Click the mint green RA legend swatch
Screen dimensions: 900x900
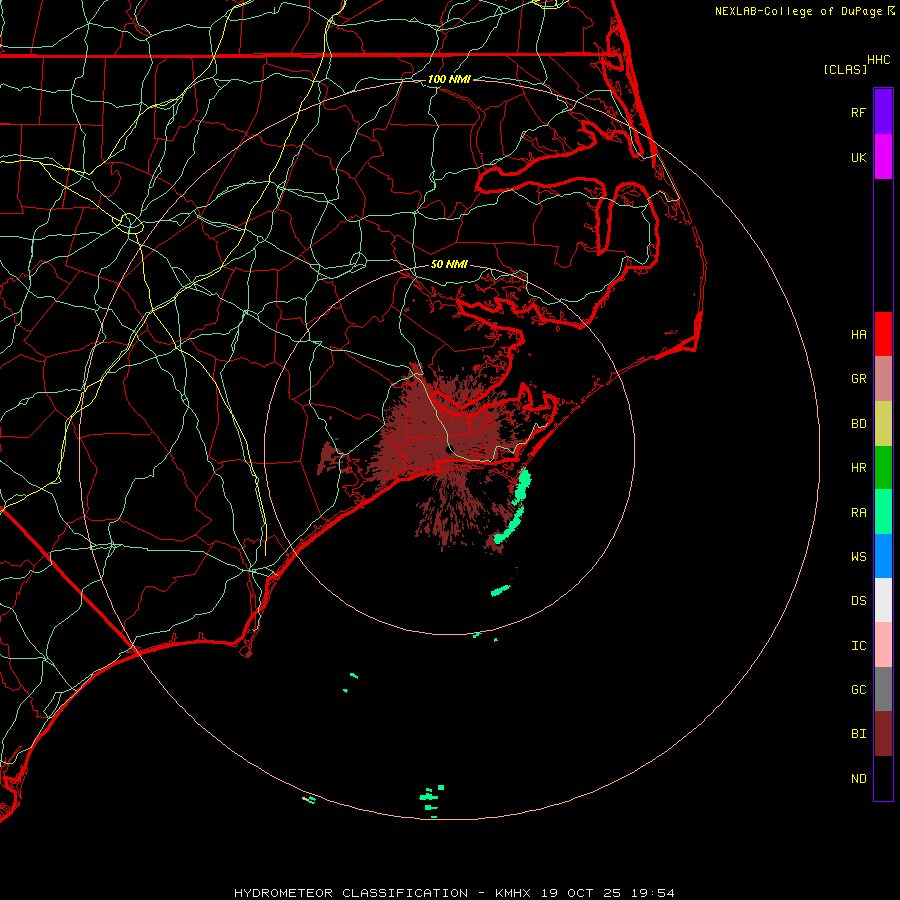tap(883, 512)
